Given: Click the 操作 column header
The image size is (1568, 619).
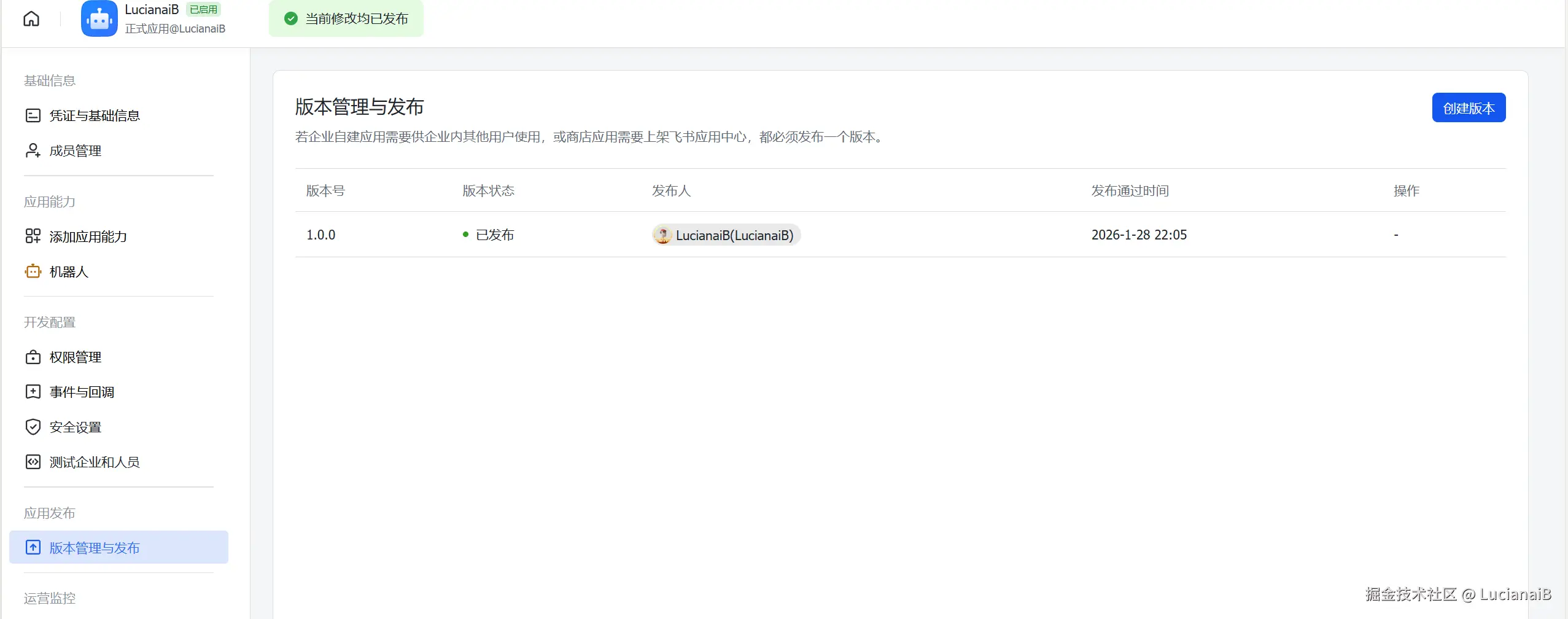Looking at the screenshot, I should point(1407,191).
